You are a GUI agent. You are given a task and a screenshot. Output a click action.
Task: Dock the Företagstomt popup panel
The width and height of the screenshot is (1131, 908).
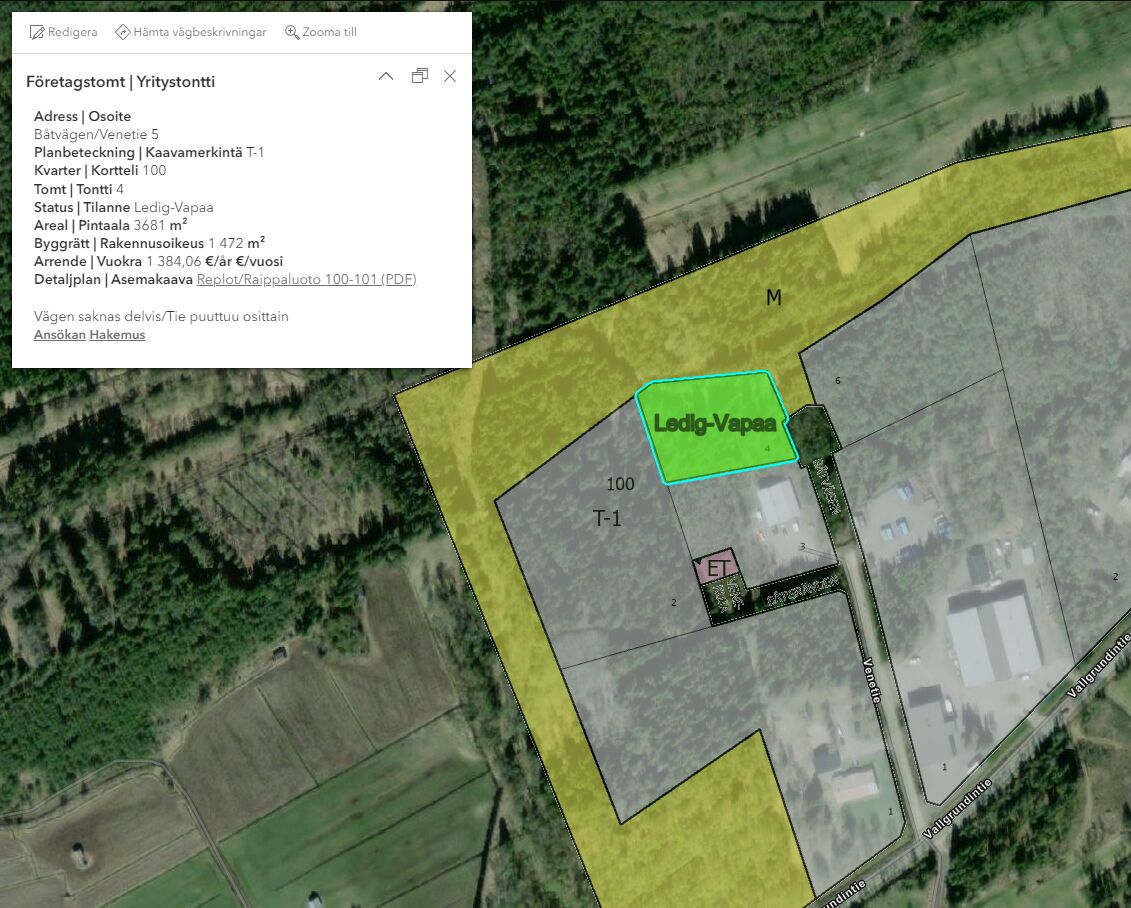pos(420,77)
